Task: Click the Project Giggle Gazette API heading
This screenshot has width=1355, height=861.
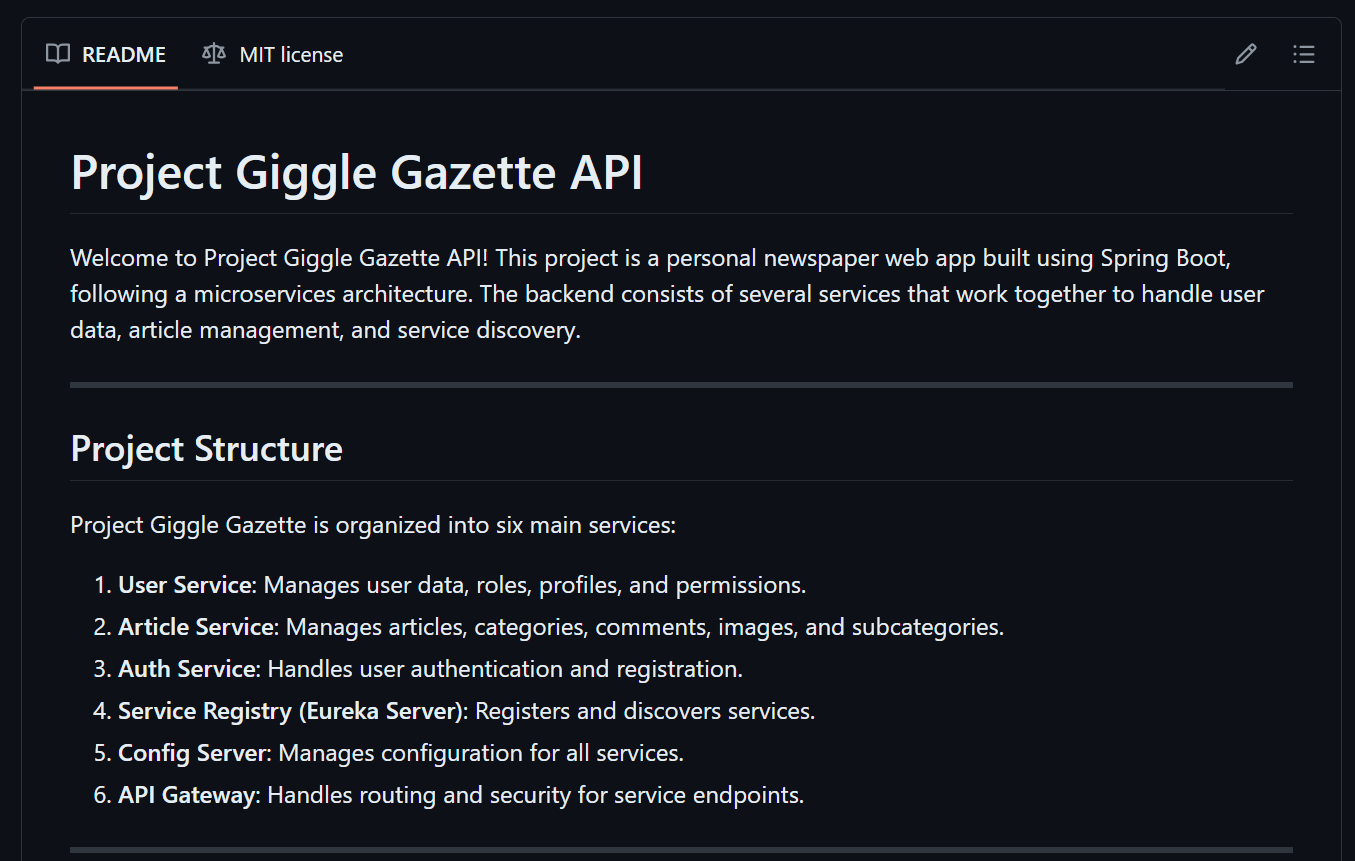Action: 357,172
